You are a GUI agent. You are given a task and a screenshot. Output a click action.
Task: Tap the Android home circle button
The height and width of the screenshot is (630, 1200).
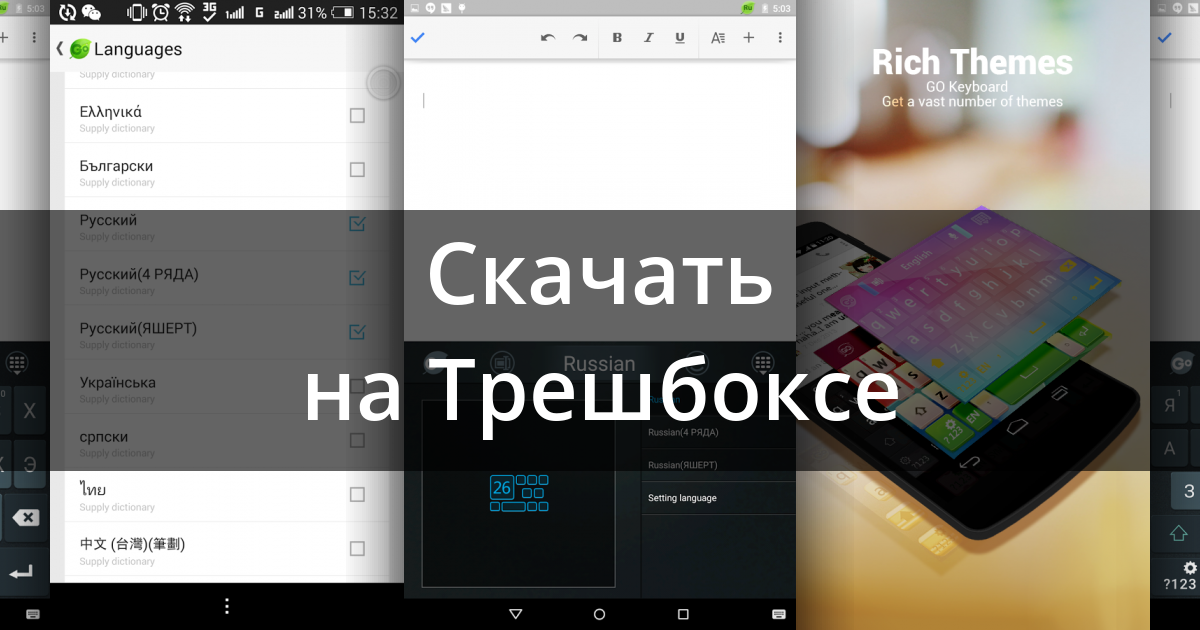[599, 613]
